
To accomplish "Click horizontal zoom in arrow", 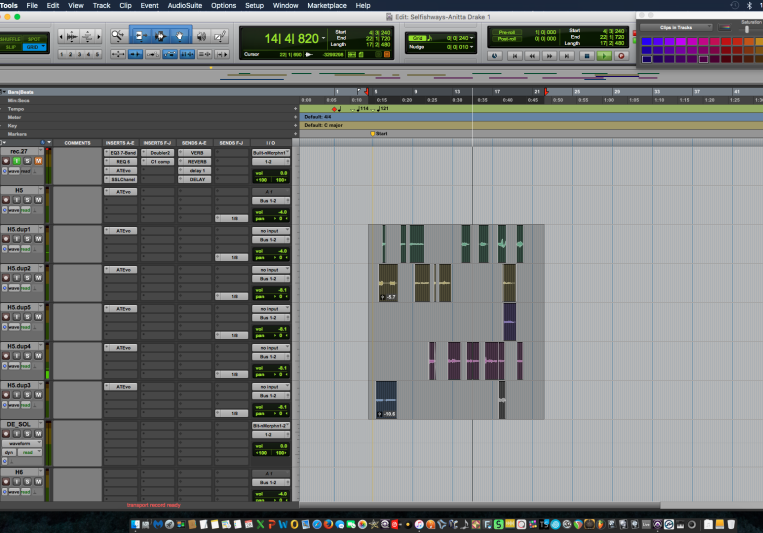I will coord(99,37).
